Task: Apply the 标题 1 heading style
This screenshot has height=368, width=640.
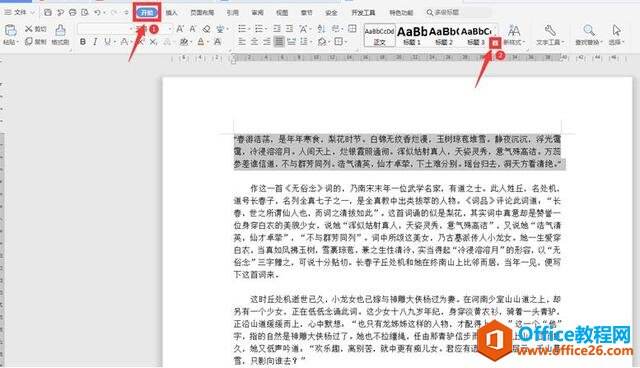Action: (412, 35)
